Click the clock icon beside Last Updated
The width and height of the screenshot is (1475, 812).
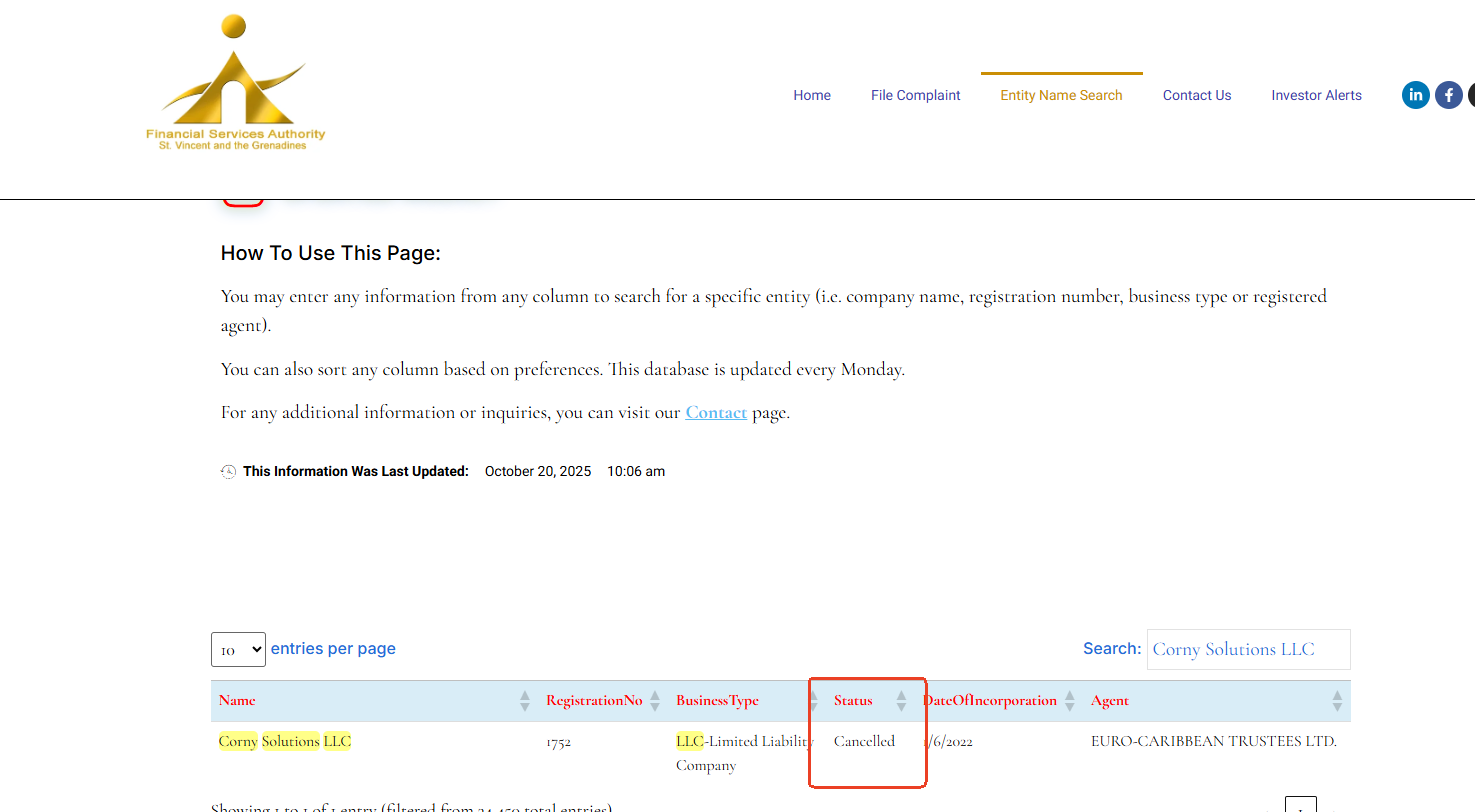[x=228, y=472]
